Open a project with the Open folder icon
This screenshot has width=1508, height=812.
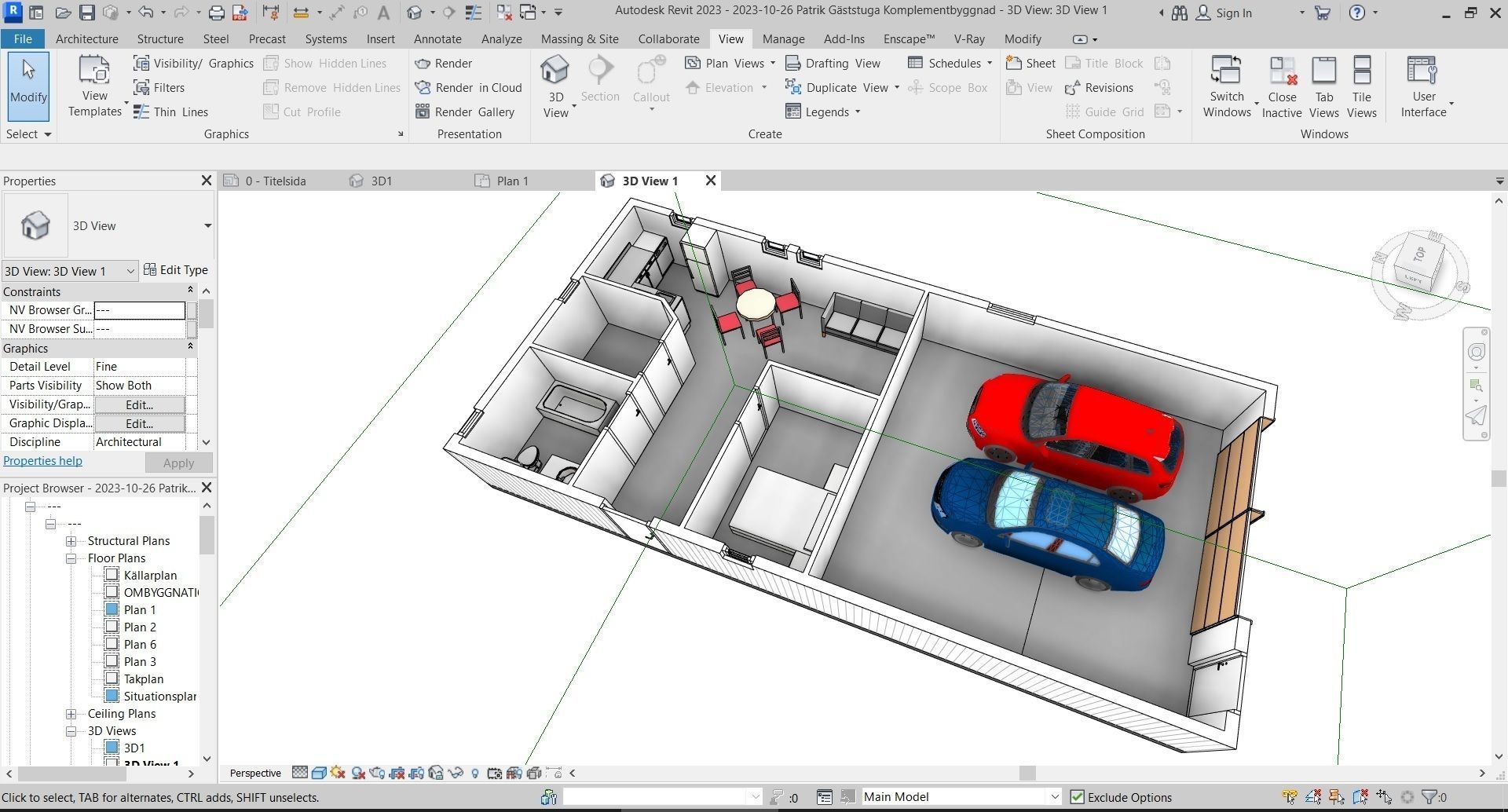64,13
